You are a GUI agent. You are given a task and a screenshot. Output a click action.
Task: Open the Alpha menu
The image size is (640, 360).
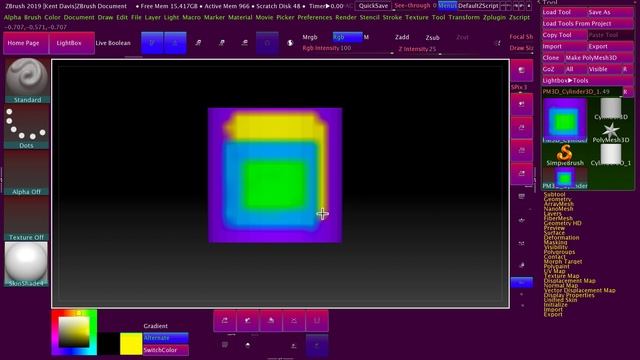pos(12,18)
